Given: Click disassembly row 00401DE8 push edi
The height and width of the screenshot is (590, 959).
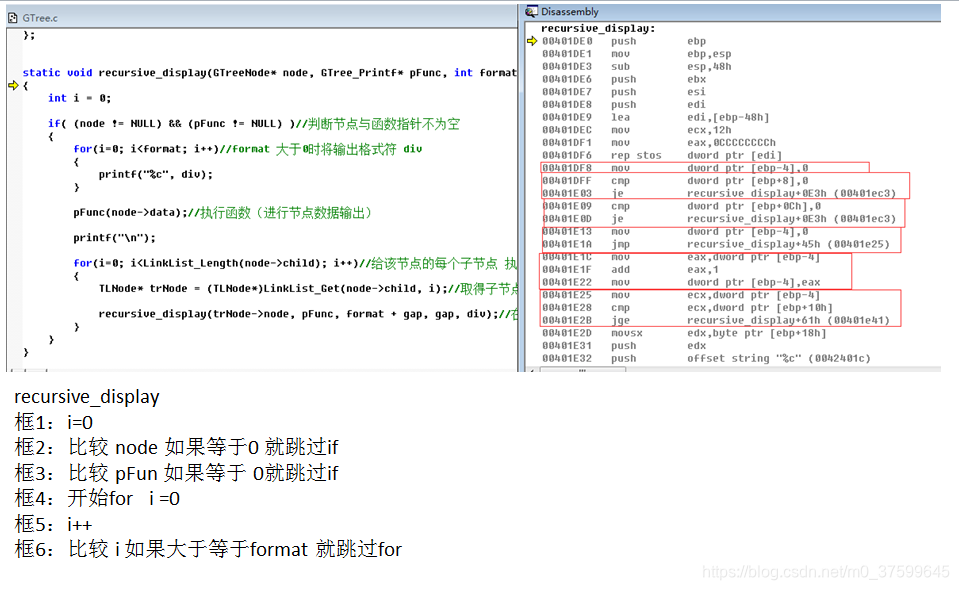Looking at the screenshot, I should (624, 105).
